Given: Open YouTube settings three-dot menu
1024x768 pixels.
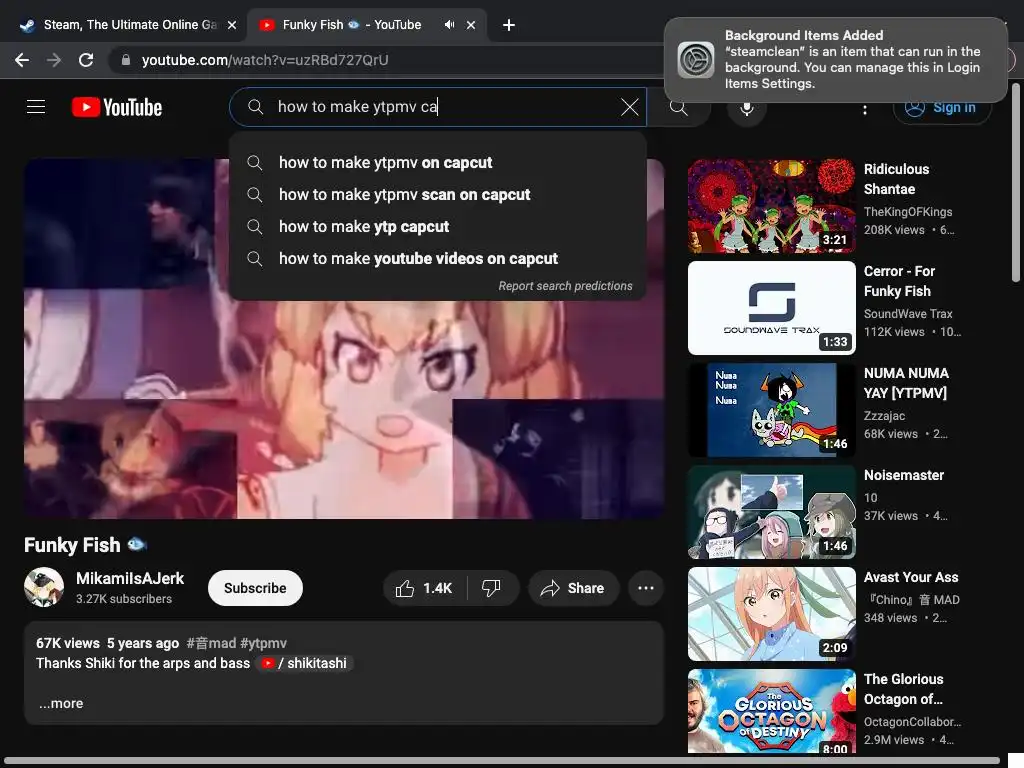Looking at the screenshot, I should (x=865, y=108).
